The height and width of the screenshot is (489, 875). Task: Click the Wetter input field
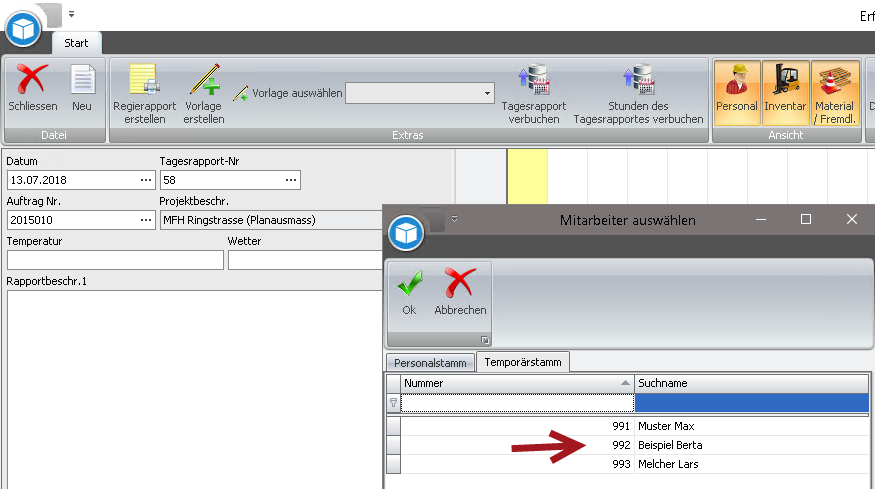[305, 260]
